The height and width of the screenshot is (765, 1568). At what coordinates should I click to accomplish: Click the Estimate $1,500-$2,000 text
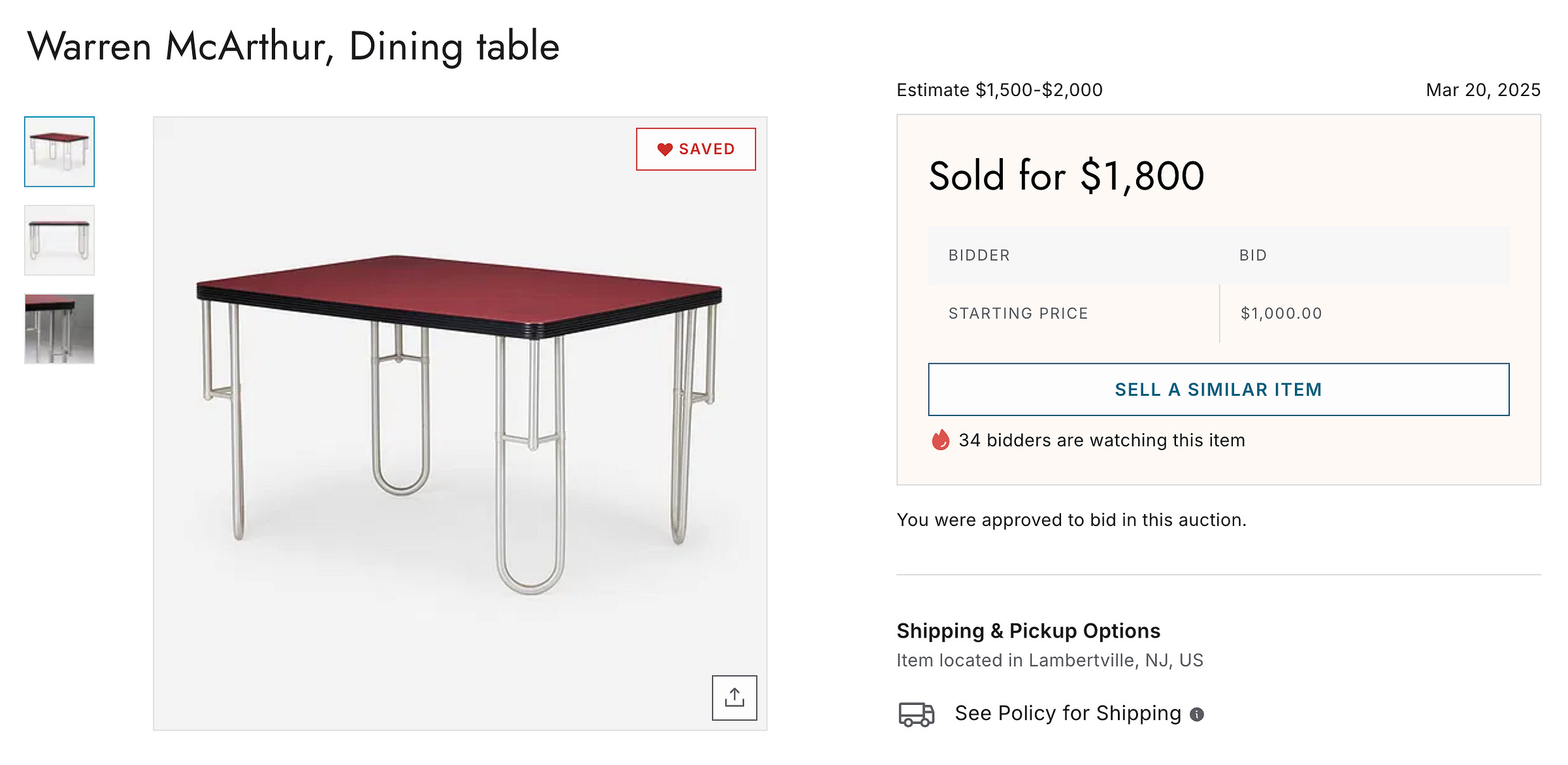point(999,90)
